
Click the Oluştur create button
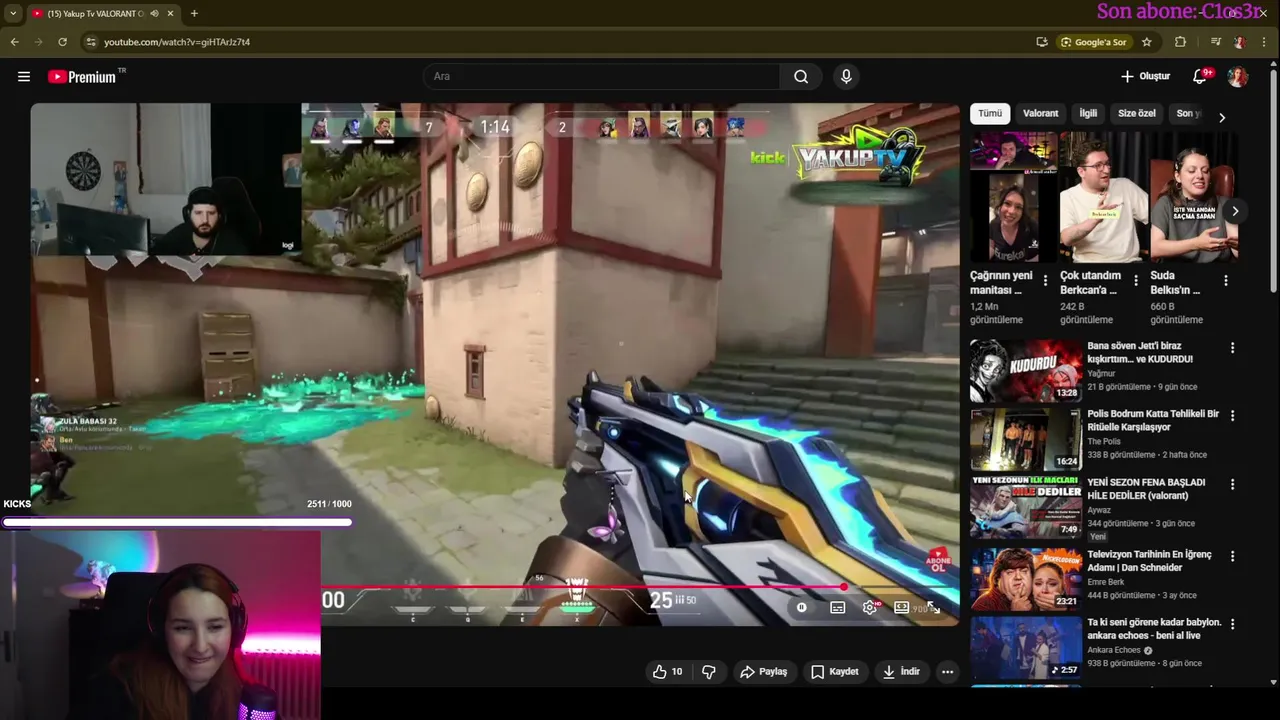(1145, 76)
